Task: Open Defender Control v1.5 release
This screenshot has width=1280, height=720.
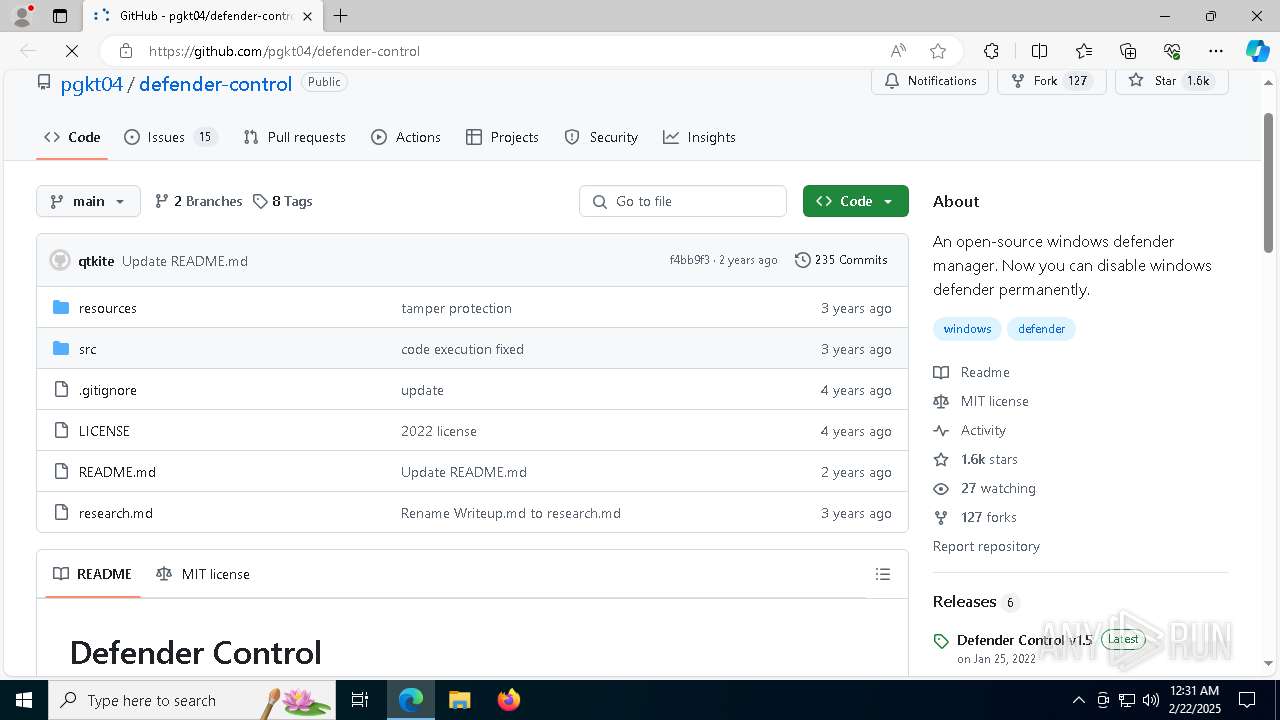Action: pos(1024,640)
